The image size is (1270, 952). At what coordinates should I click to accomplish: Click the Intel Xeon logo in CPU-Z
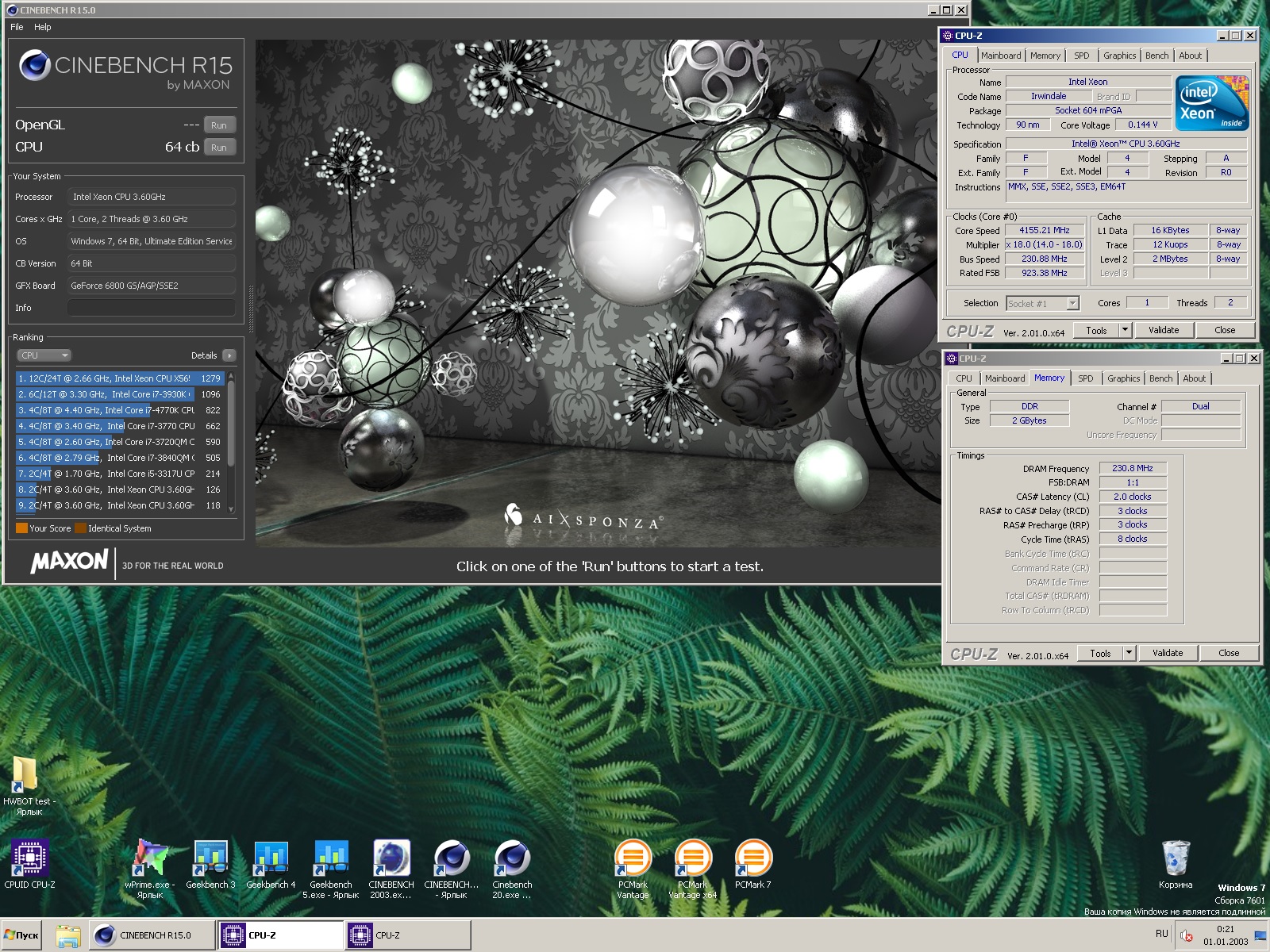point(1211,103)
